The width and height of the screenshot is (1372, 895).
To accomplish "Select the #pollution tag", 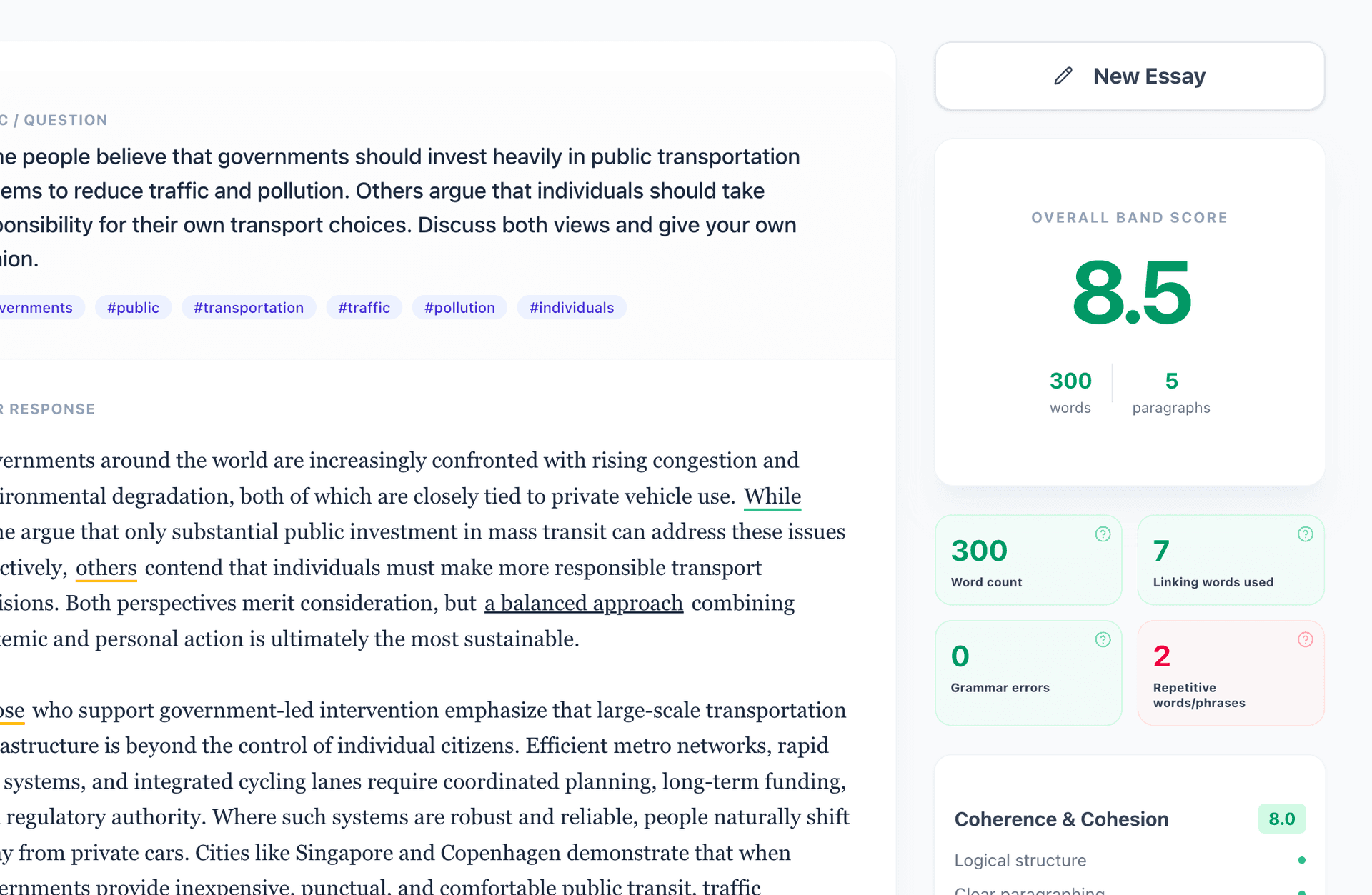I will (x=459, y=307).
